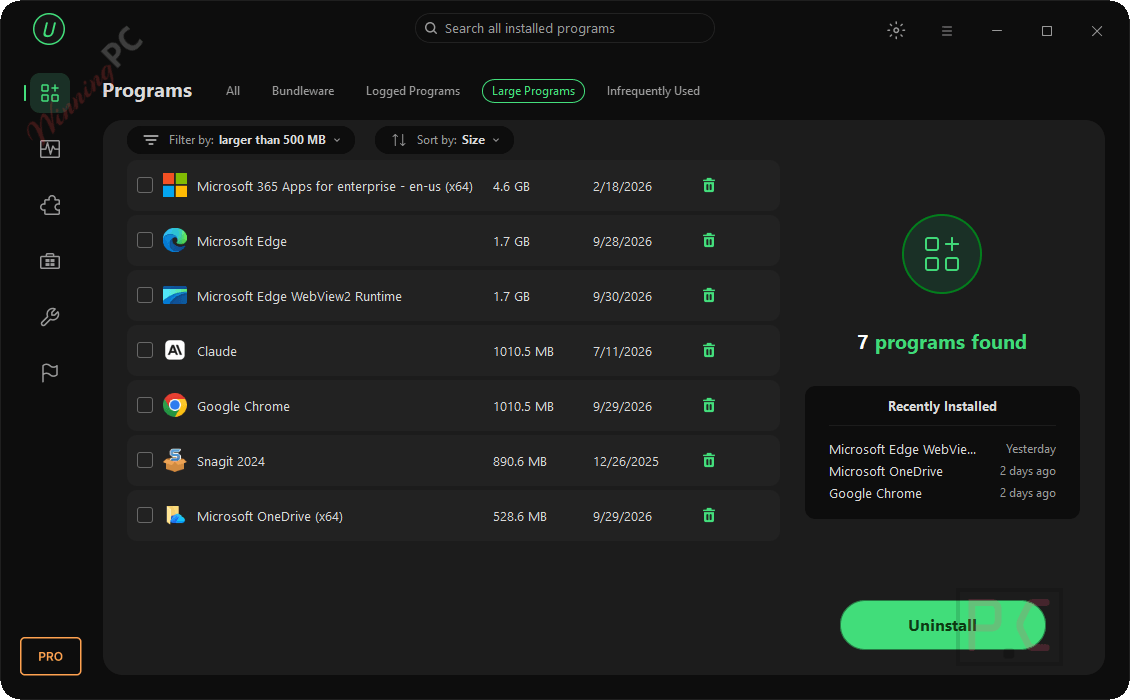Click the 12/26/2025 install date
1130x700 pixels.
point(626,461)
